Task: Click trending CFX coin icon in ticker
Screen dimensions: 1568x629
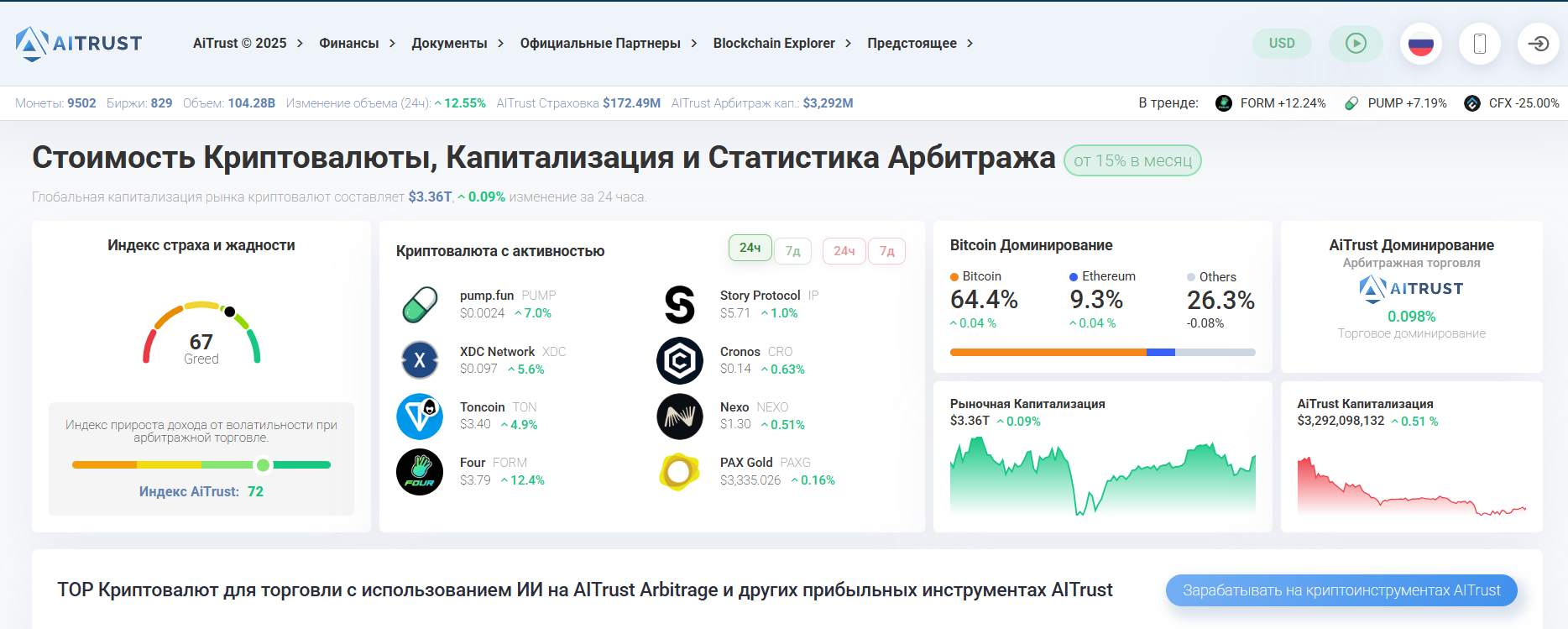Action: pyautogui.click(x=1472, y=103)
